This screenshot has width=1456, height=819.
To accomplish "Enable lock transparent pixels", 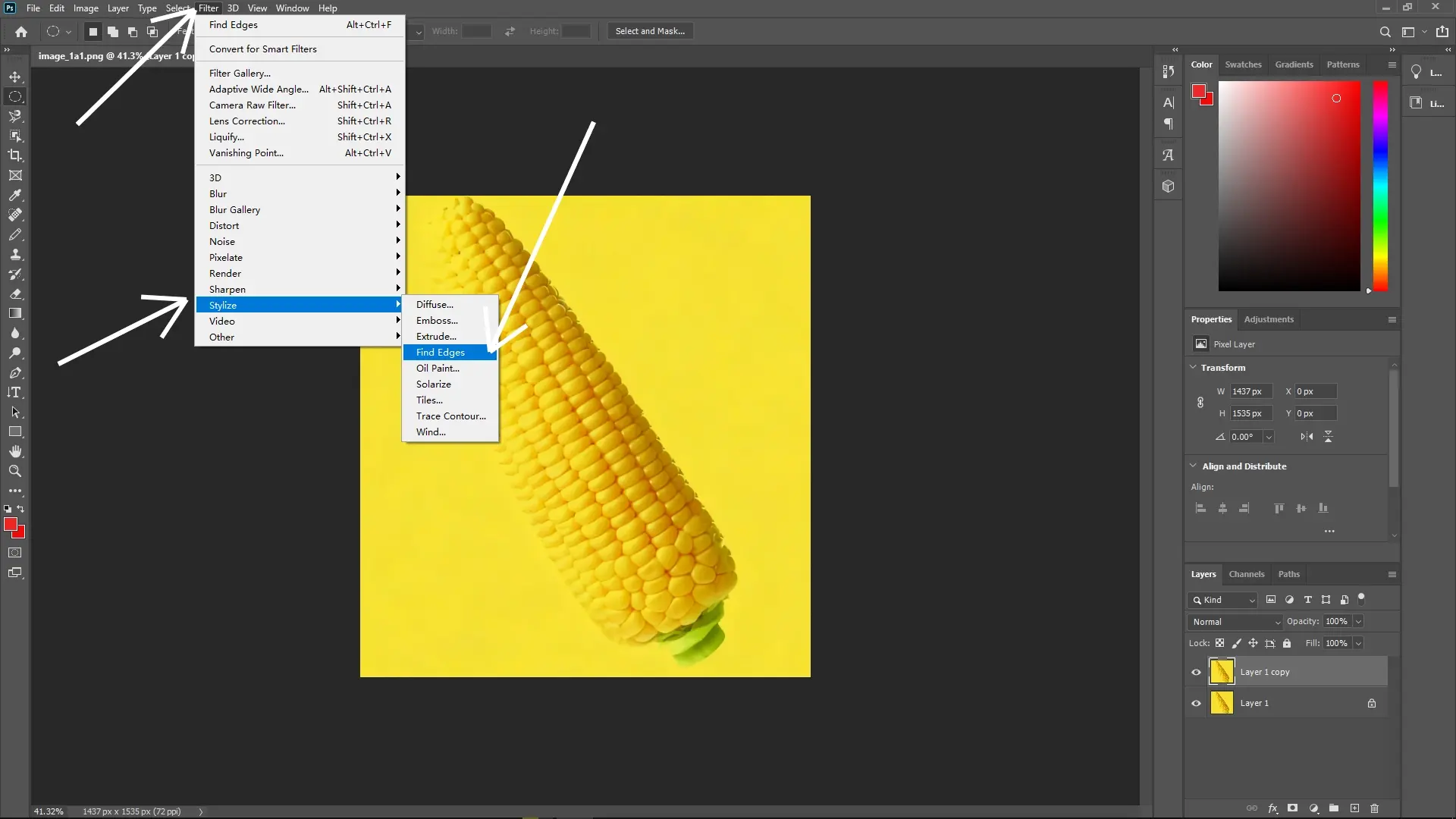I will pyautogui.click(x=1219, y=643).
